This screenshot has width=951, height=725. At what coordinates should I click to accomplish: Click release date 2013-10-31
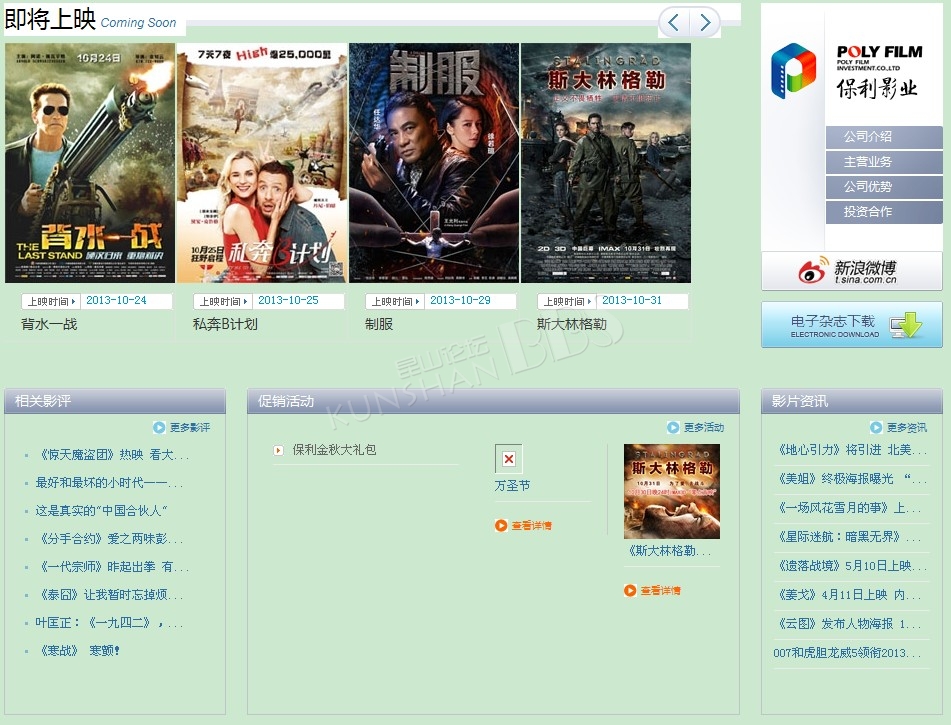(x=632, y=300)
